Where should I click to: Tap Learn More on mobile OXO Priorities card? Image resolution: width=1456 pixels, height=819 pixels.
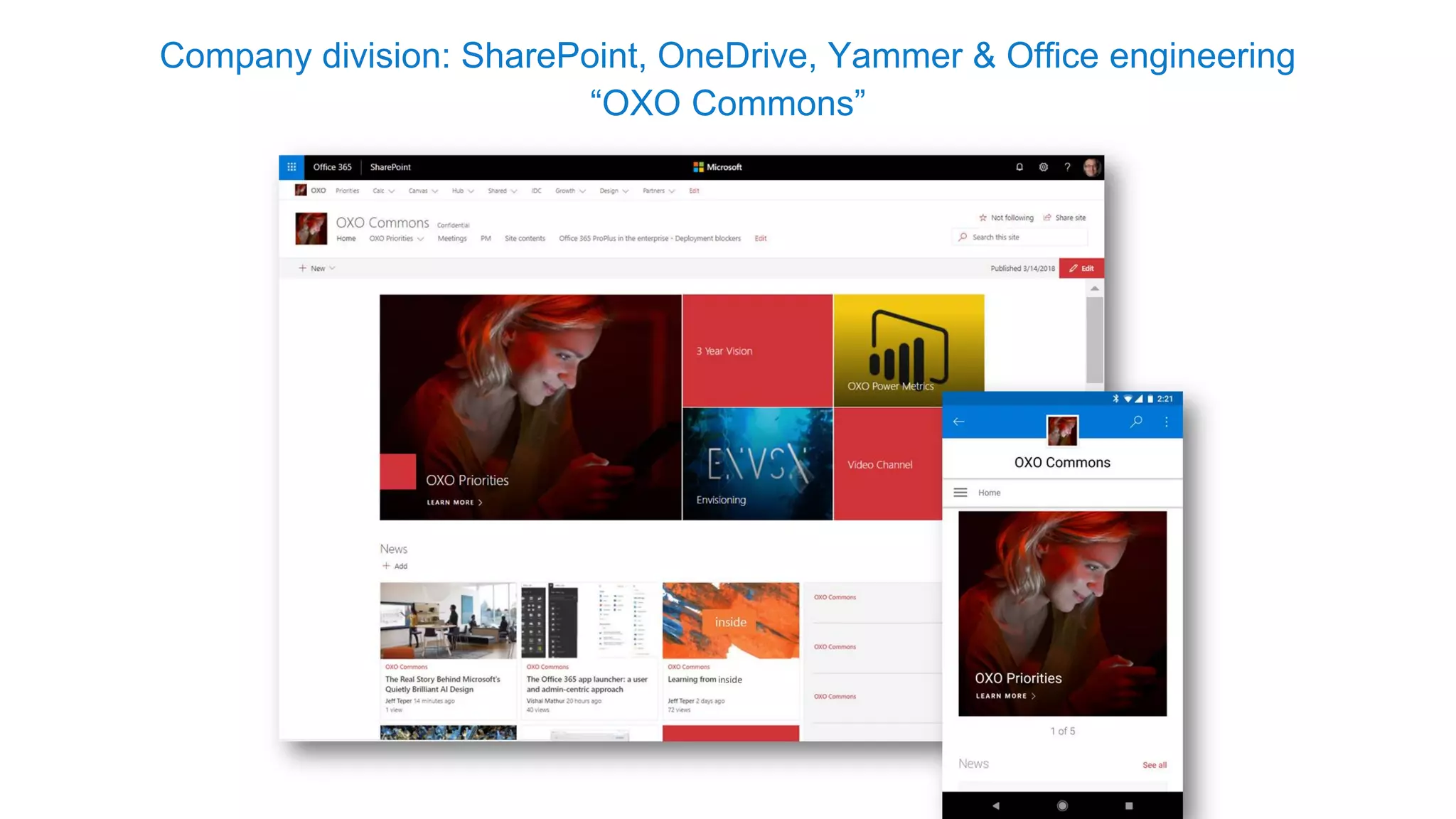pos(1005,696)
